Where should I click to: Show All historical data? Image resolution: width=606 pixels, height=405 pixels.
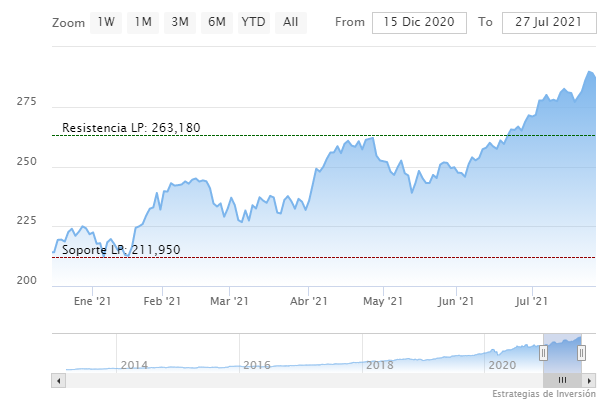290,22
